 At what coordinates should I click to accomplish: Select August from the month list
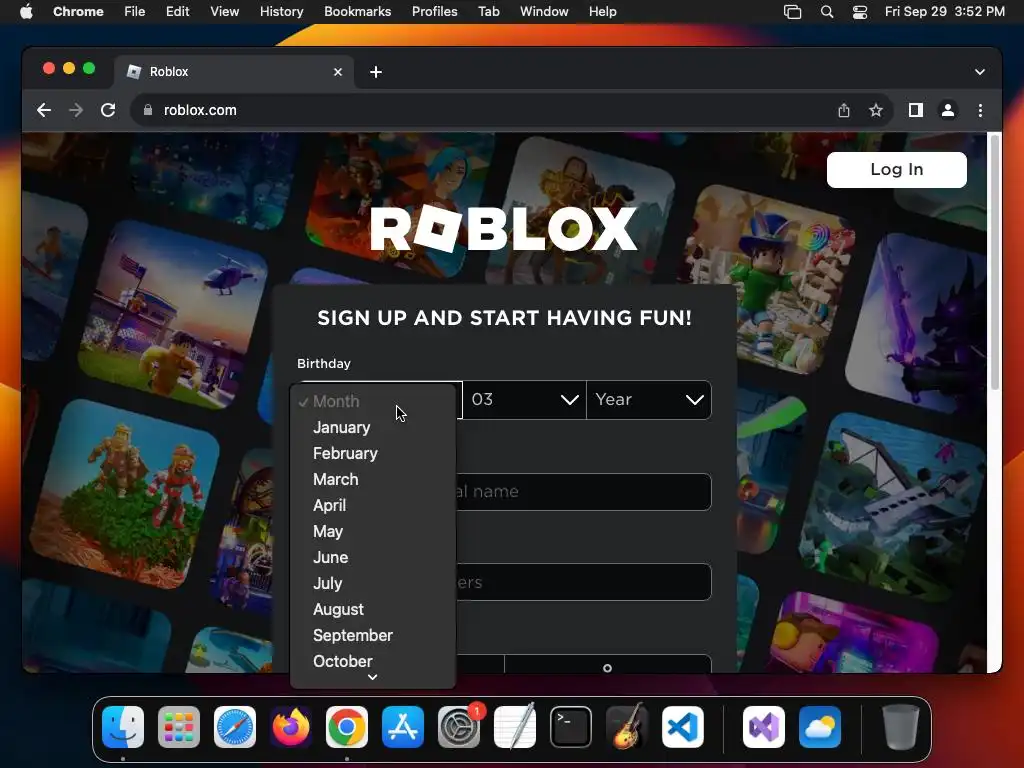point(373,609)
